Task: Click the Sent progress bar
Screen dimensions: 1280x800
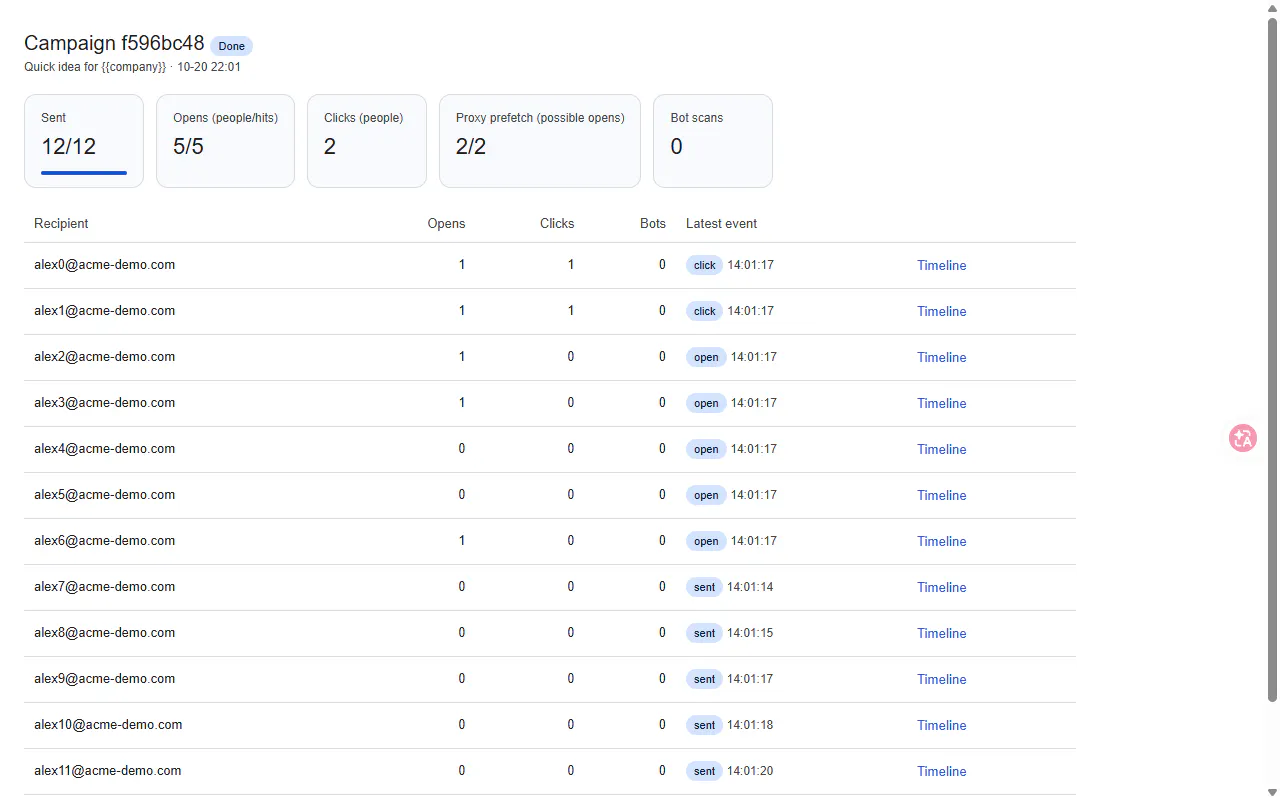Action: tap(84, 173)
